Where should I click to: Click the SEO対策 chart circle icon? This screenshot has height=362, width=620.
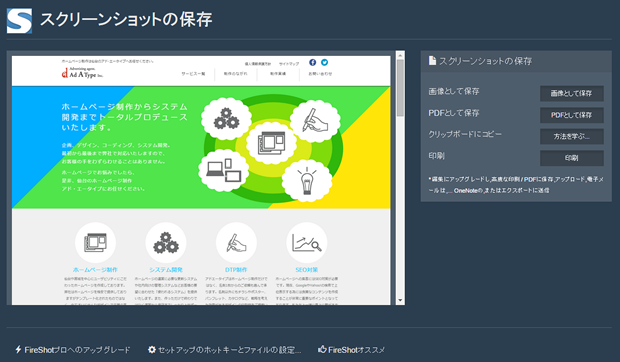click(306, 243)
